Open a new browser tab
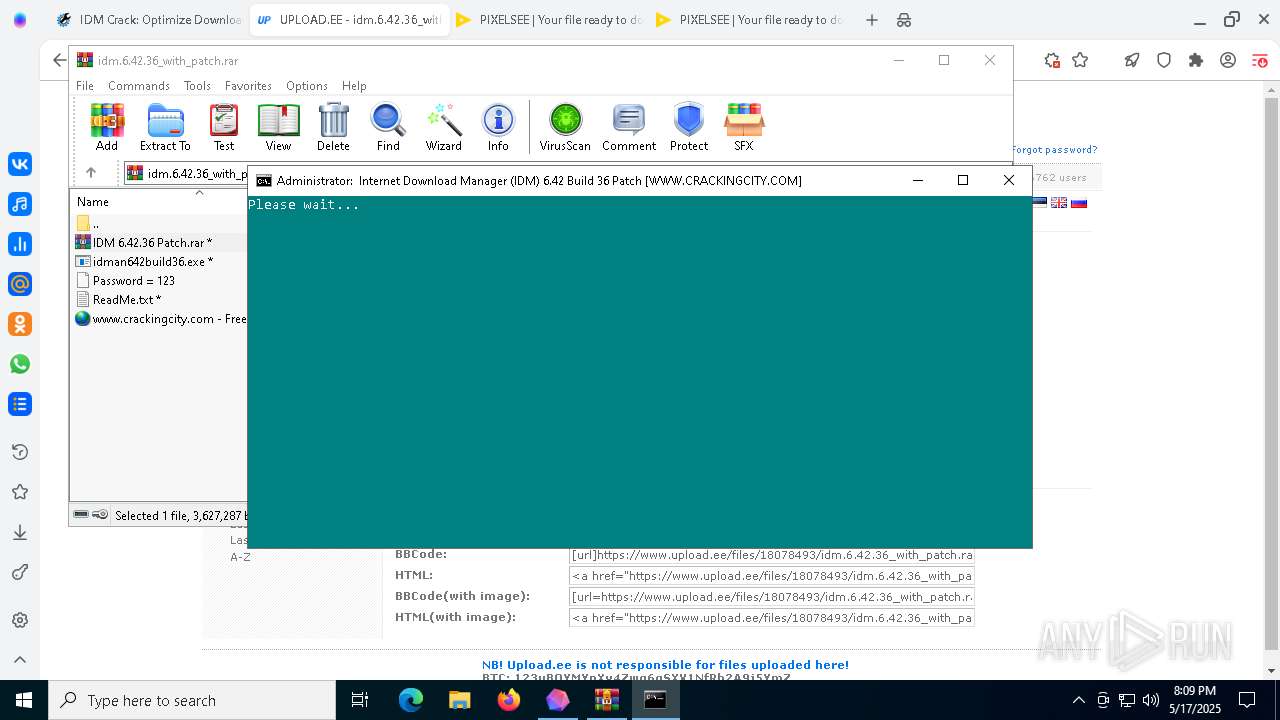This screenshot has height=720, width=1280. [x=872, y=20]
